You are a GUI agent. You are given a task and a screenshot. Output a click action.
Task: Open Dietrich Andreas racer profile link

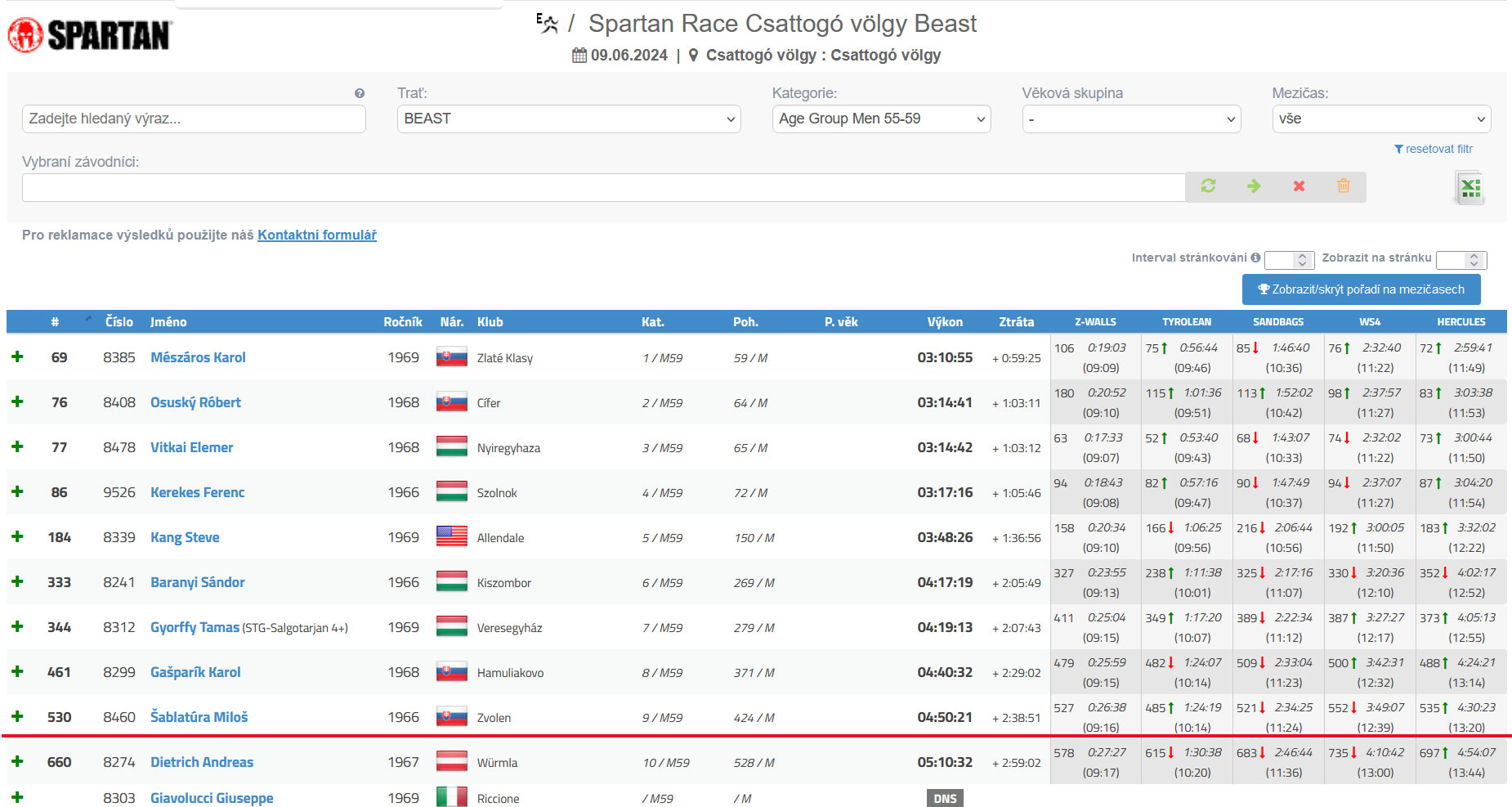202,762
